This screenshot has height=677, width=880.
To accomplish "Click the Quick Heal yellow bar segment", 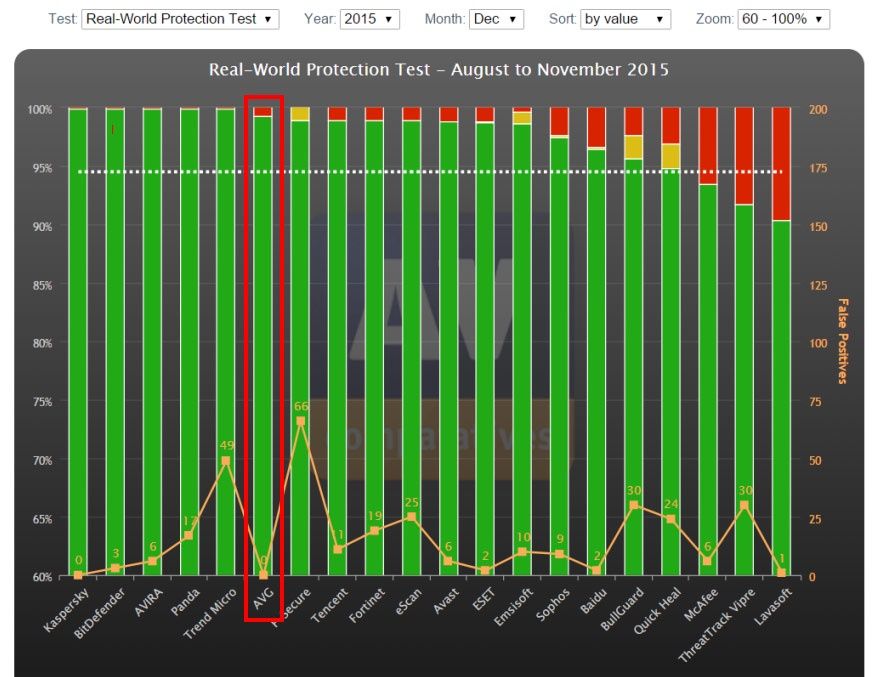I will [x=671, y=155].
